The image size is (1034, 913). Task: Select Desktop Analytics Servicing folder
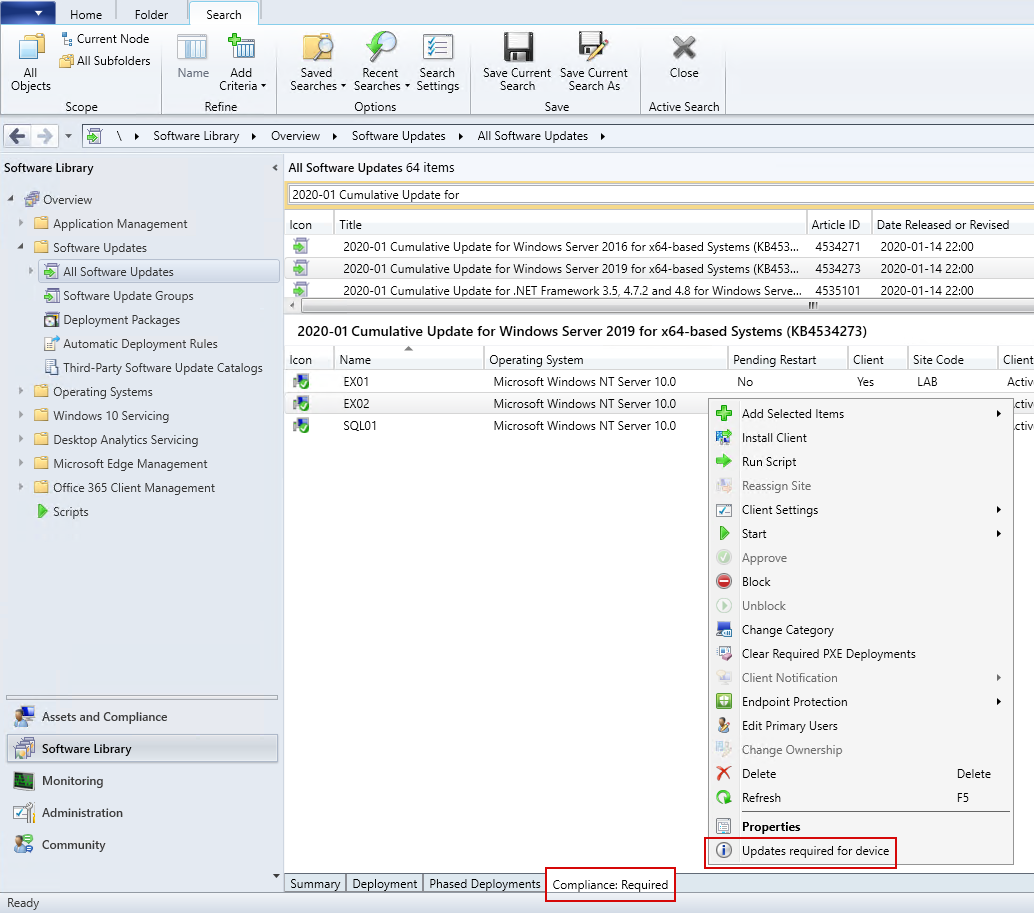click(125, 440)
